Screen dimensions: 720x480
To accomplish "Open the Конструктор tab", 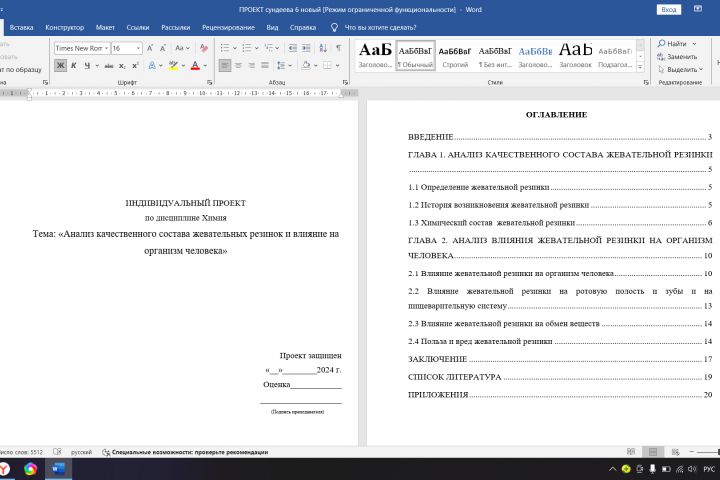I will pyautogui.click(x=65, y=28).
